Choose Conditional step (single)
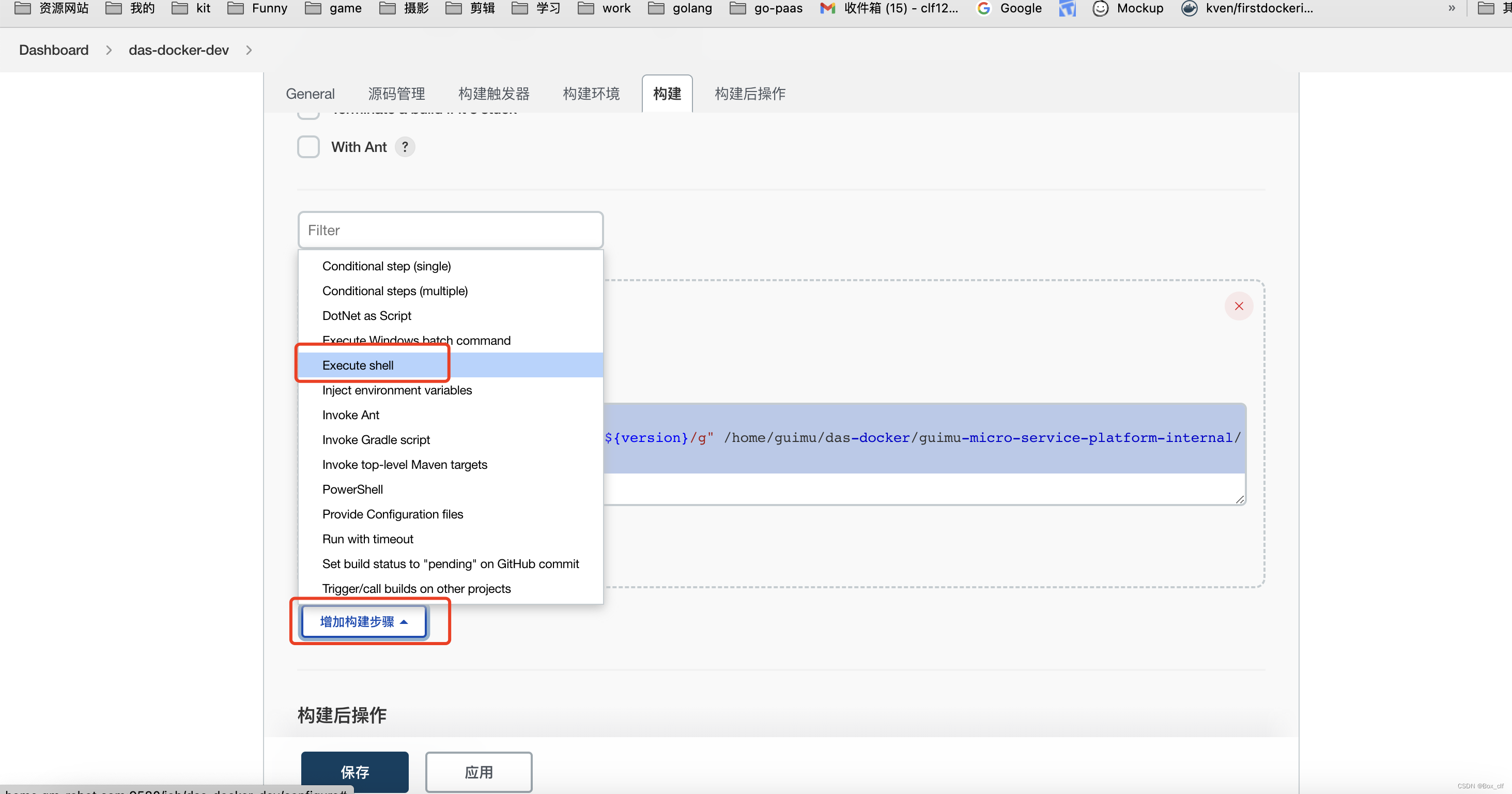The height and width of the screenshot is (794, 1512). (450, 266)
